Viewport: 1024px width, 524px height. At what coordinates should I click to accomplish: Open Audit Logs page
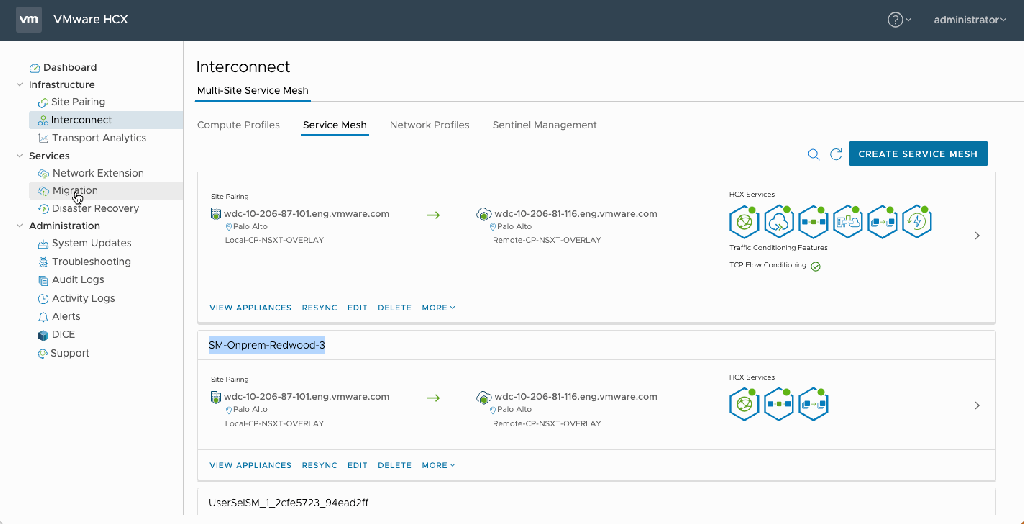[78, 280]
